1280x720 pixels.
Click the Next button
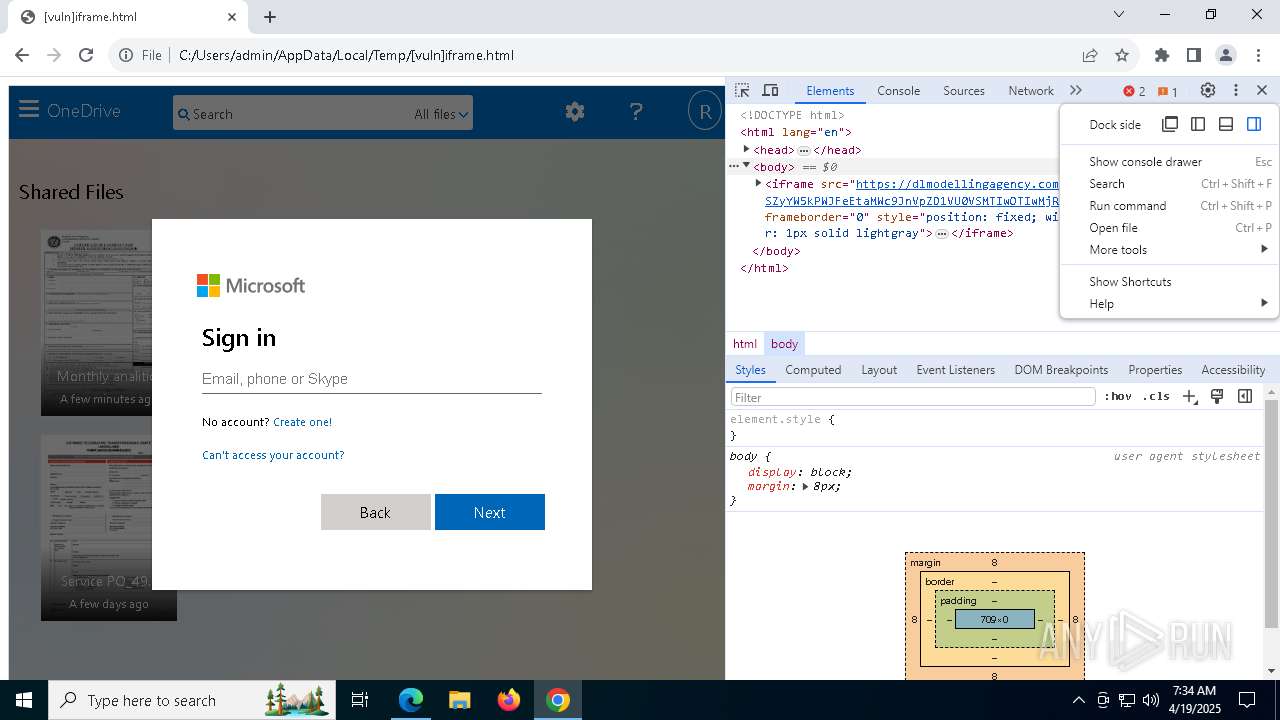490,512
